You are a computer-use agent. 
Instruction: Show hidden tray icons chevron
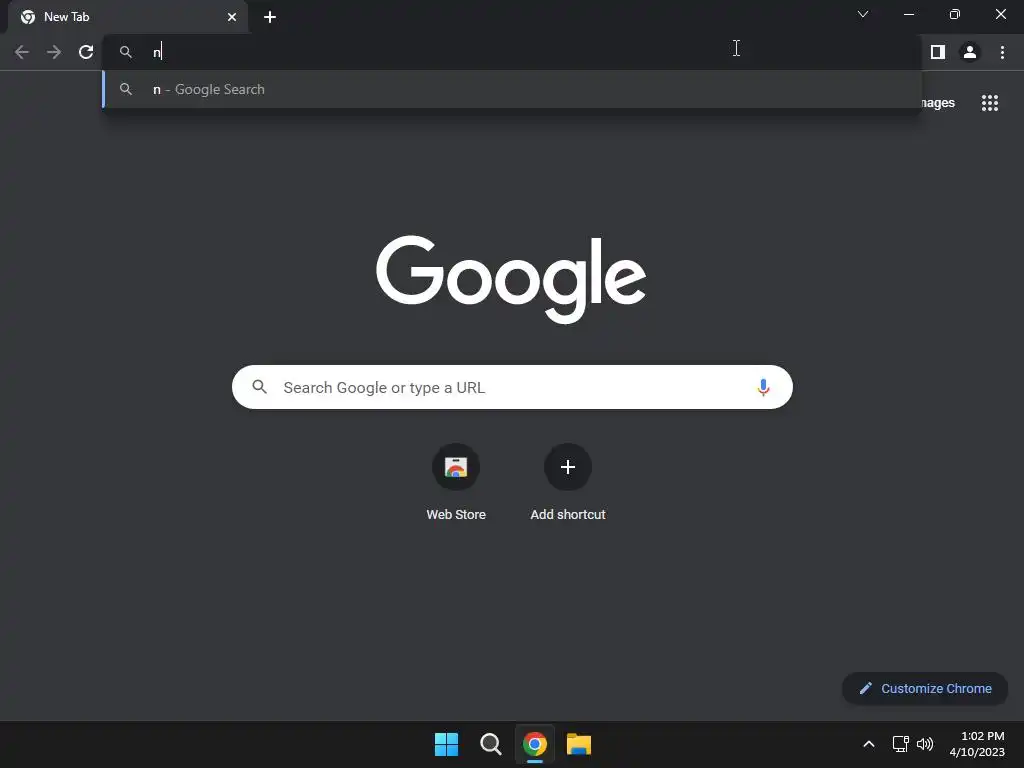click(869, 744)
